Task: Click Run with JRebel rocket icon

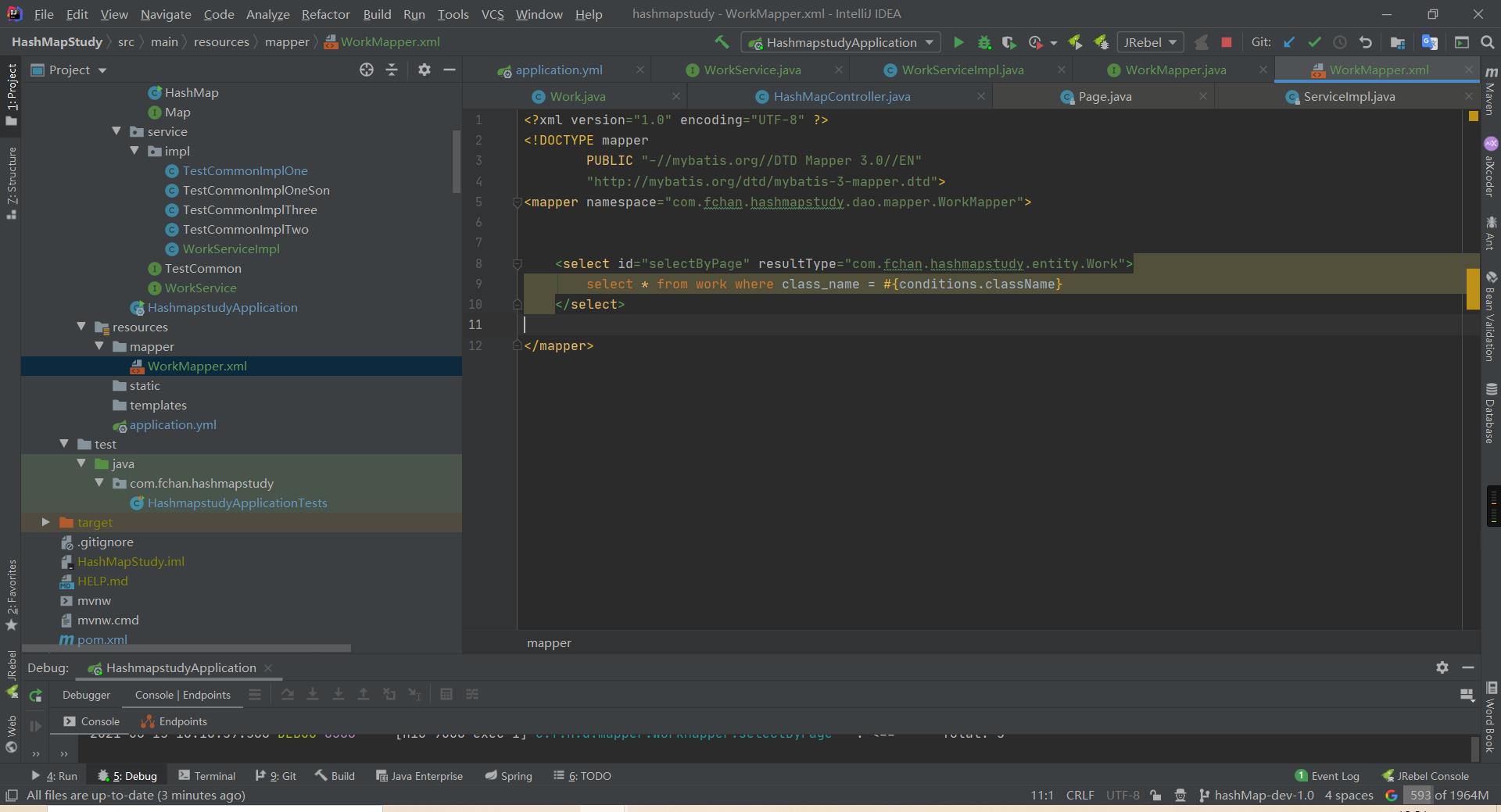Action: 1075,42
